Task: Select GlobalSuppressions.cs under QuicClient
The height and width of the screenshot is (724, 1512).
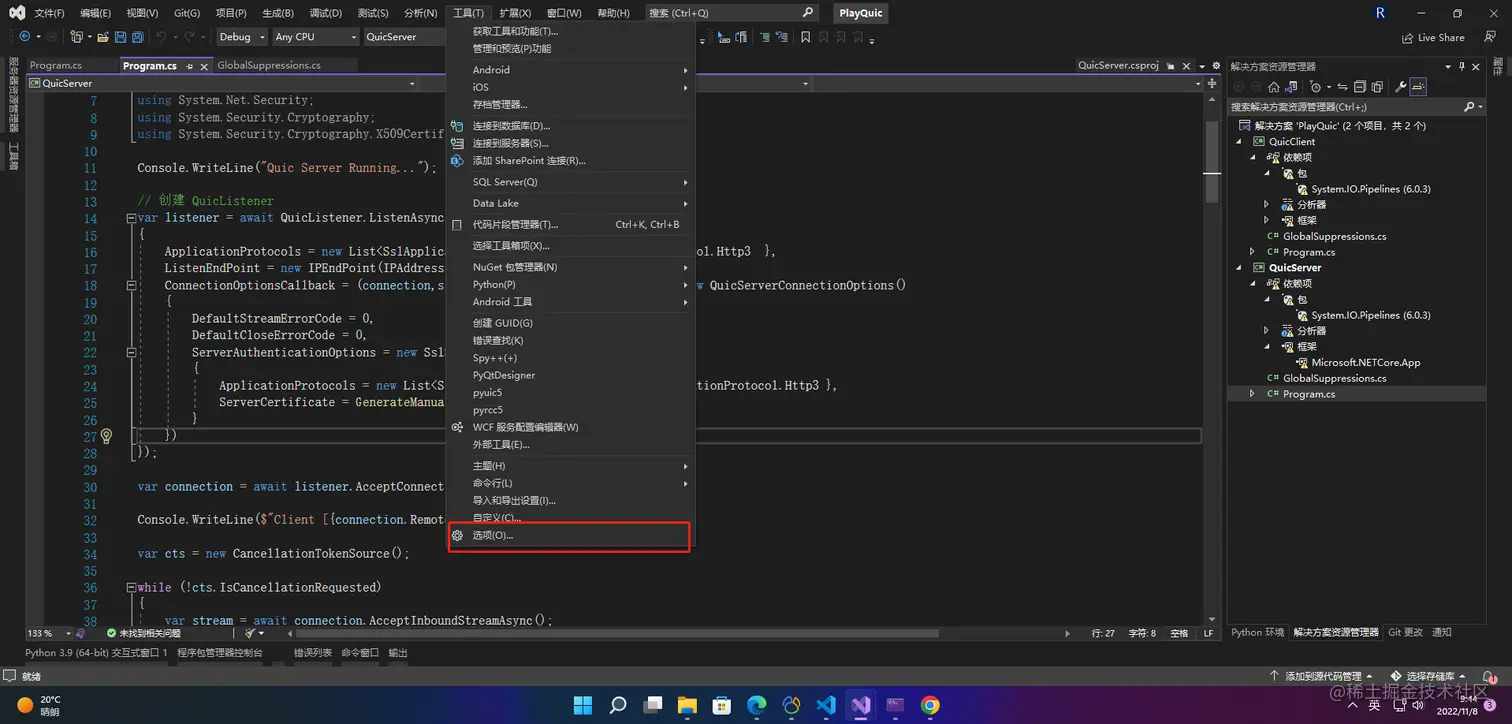Action: (1334, 237)
